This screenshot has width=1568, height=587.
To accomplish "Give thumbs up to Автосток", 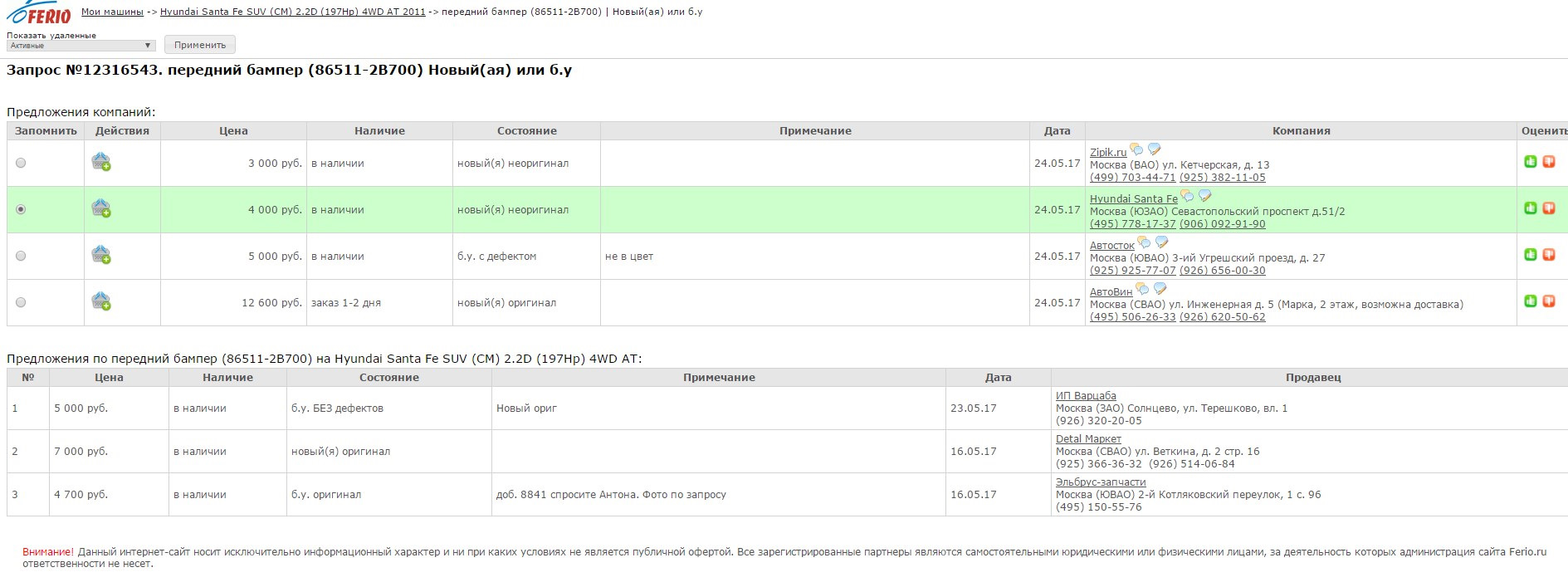I will [x=1531, y=255].
